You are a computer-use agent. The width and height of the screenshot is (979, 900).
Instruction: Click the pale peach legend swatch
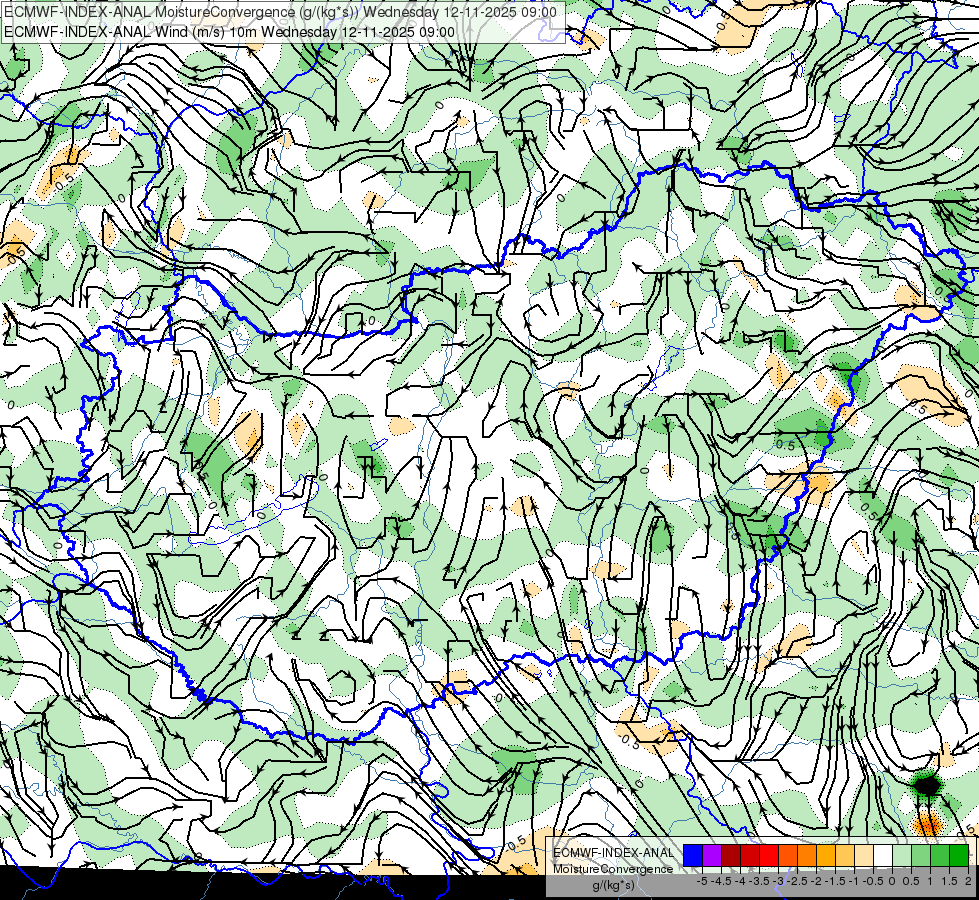point(864,855)
